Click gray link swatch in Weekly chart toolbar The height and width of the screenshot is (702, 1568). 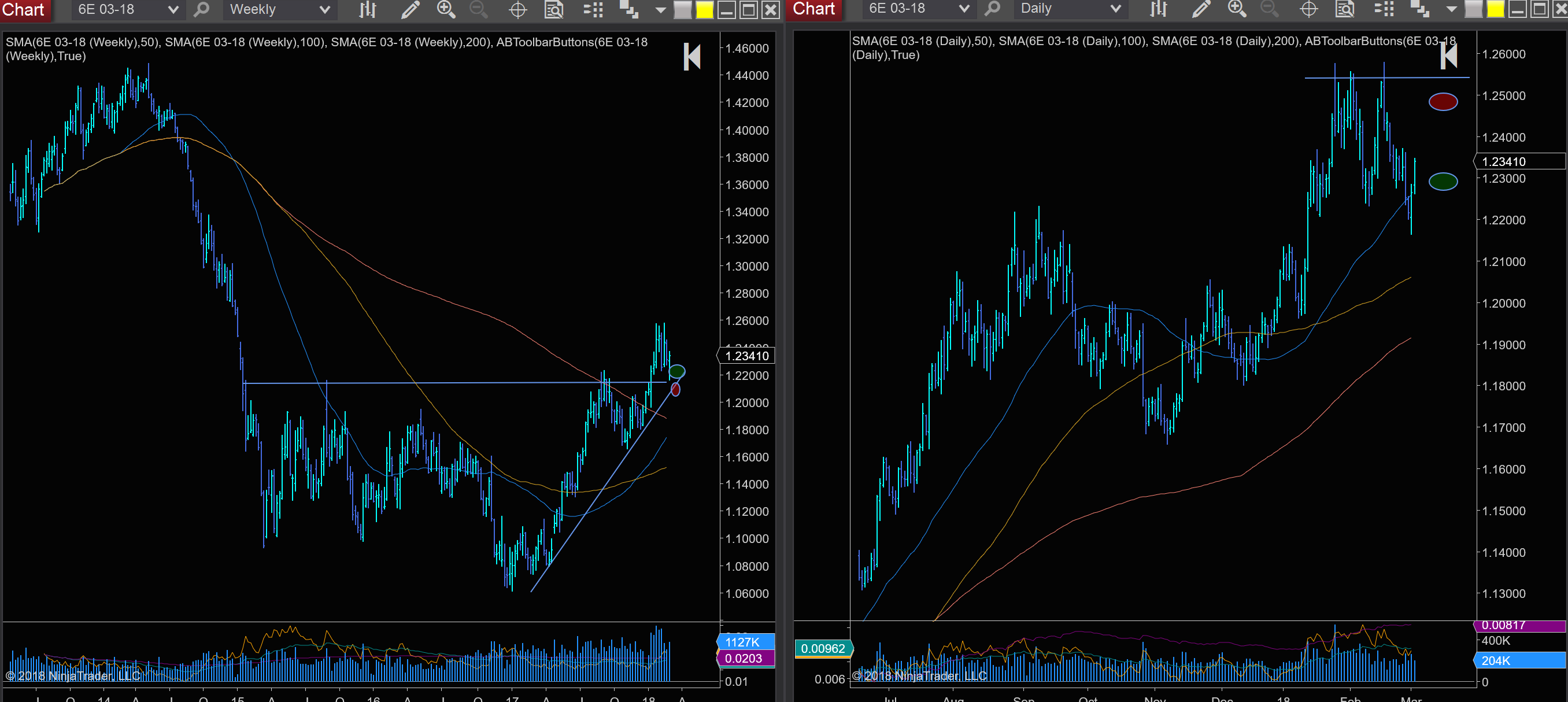pos(682,10)
